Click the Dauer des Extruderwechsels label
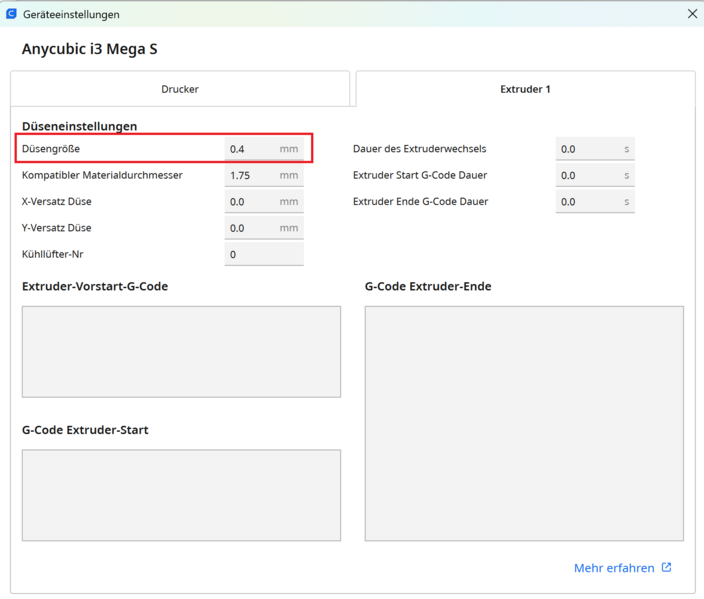Viewport: 704px width, 599px height. click(x=419, y=149)
